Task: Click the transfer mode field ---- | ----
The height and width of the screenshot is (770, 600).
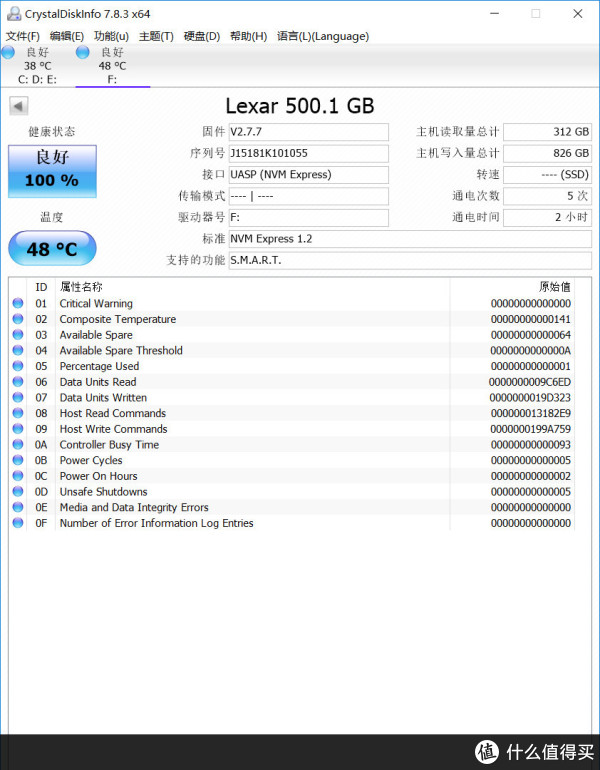Action: [x=308, y=196]
